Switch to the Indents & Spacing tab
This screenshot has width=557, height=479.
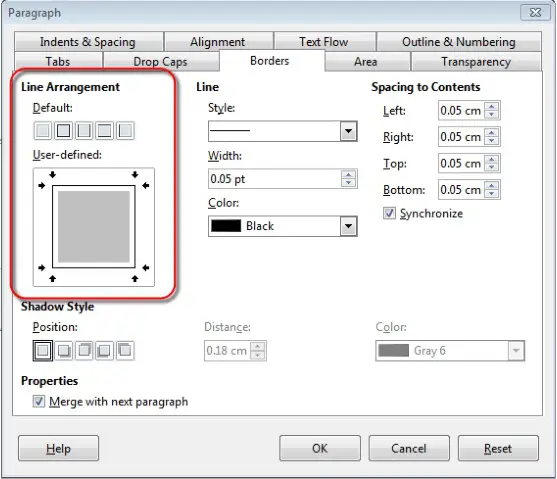tap(88, 42)
